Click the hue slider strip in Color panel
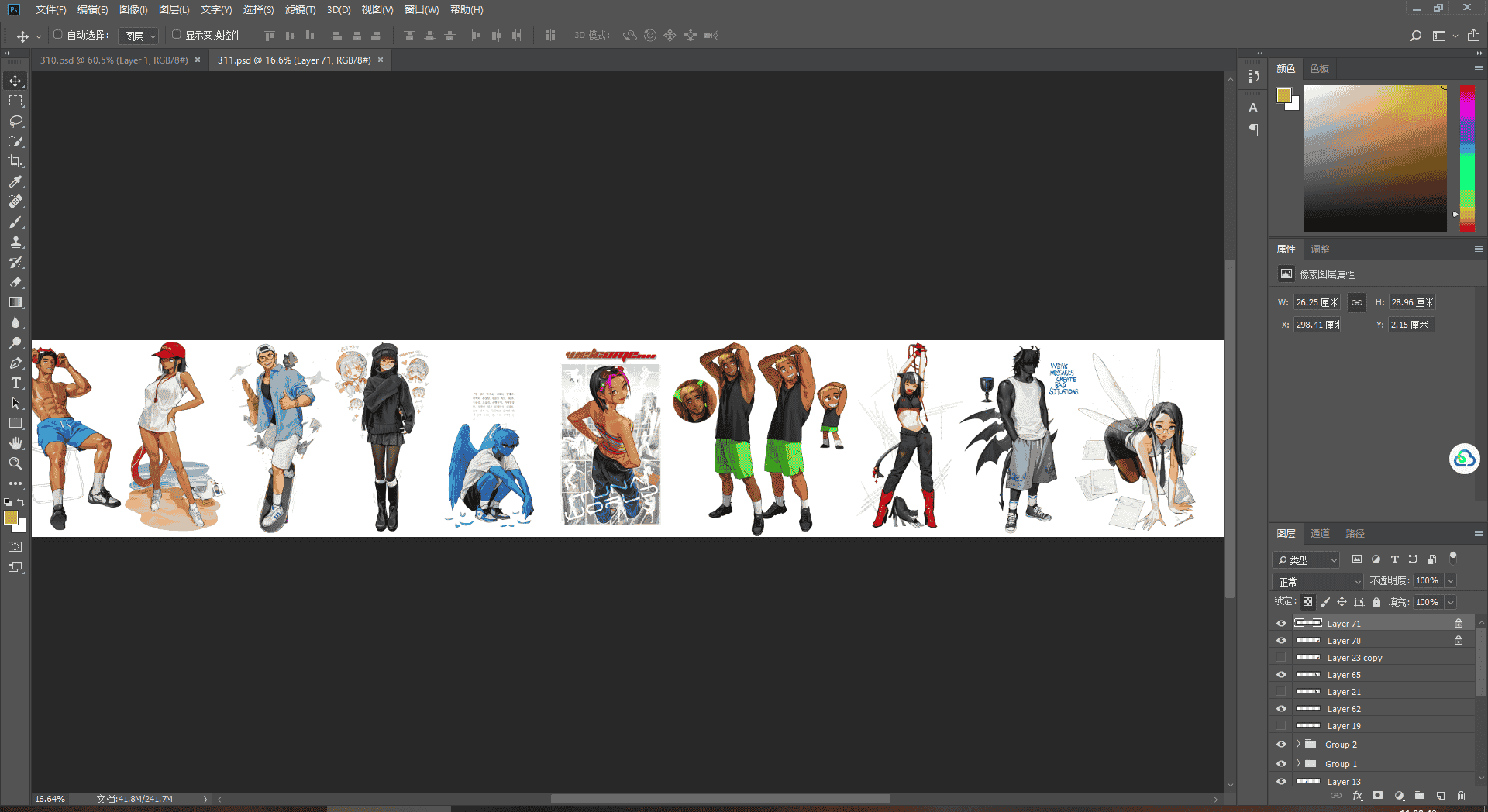Screen dimensions: 1488x812 tap(1467, 158)
